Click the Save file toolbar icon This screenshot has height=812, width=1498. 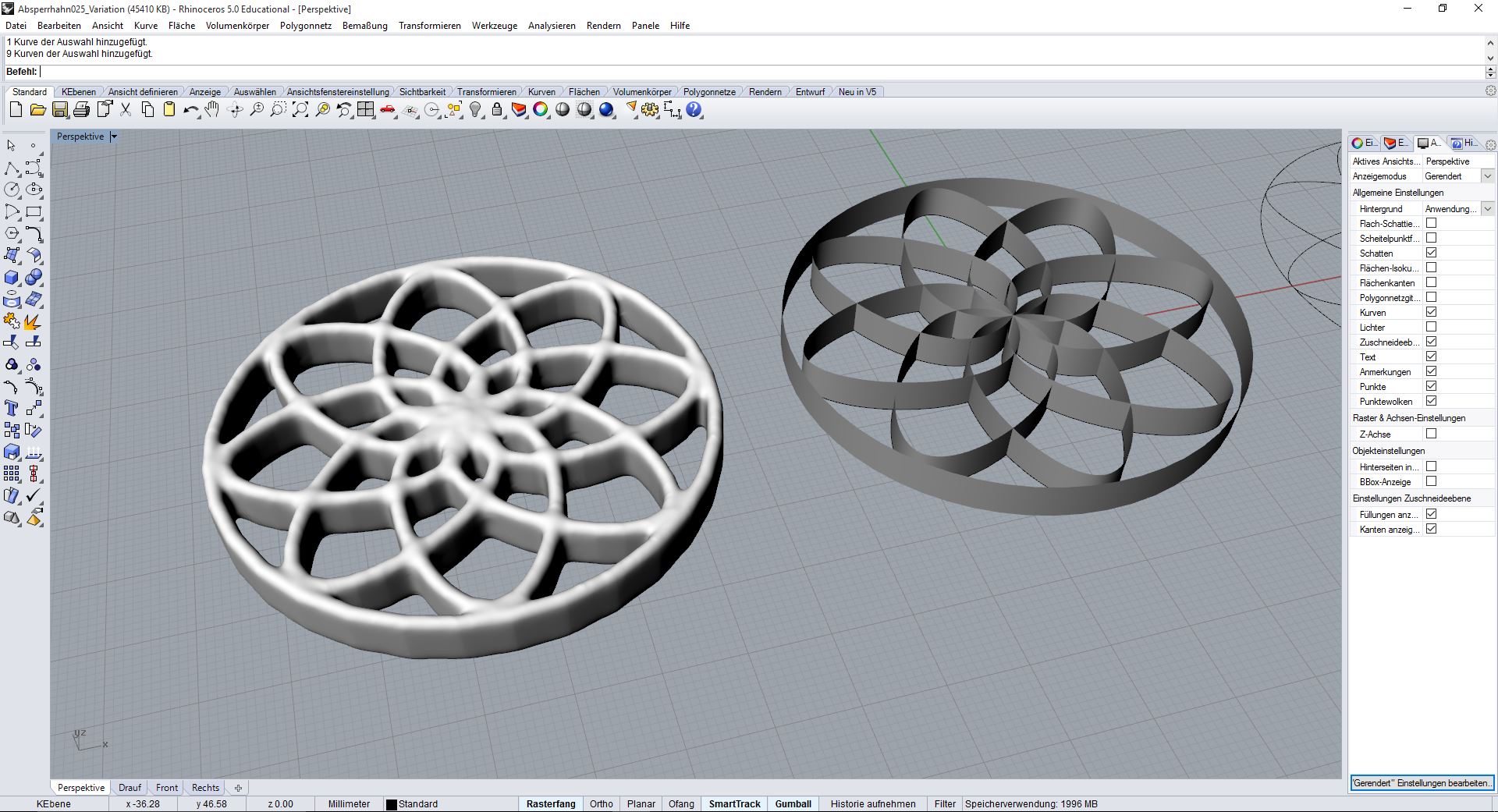[59, 110]
